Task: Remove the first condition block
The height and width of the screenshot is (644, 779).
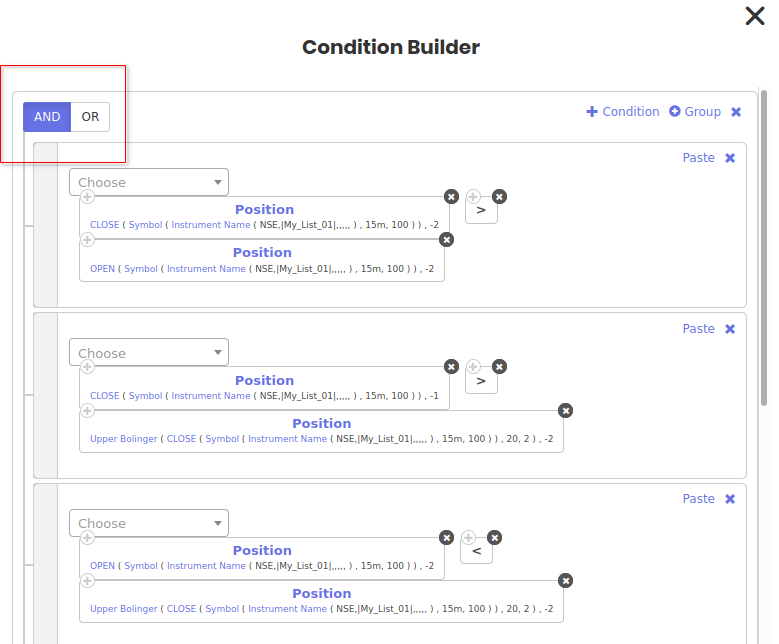Action: (x=730, y=158)
